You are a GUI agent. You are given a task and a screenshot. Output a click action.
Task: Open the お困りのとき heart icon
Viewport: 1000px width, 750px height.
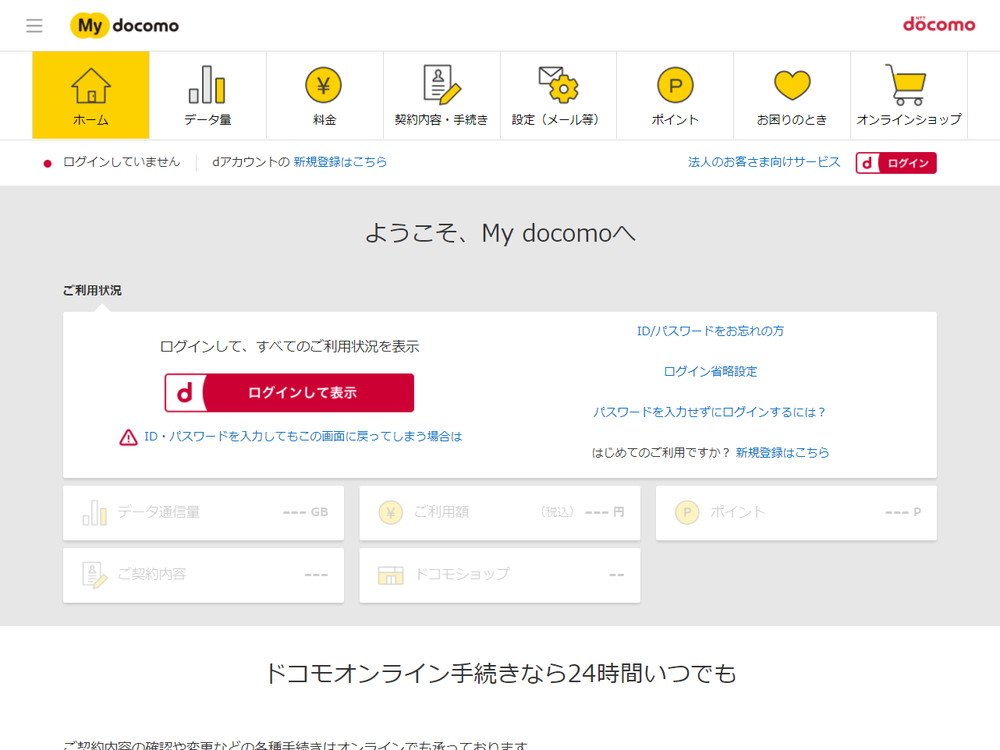[x=792, y=85]
